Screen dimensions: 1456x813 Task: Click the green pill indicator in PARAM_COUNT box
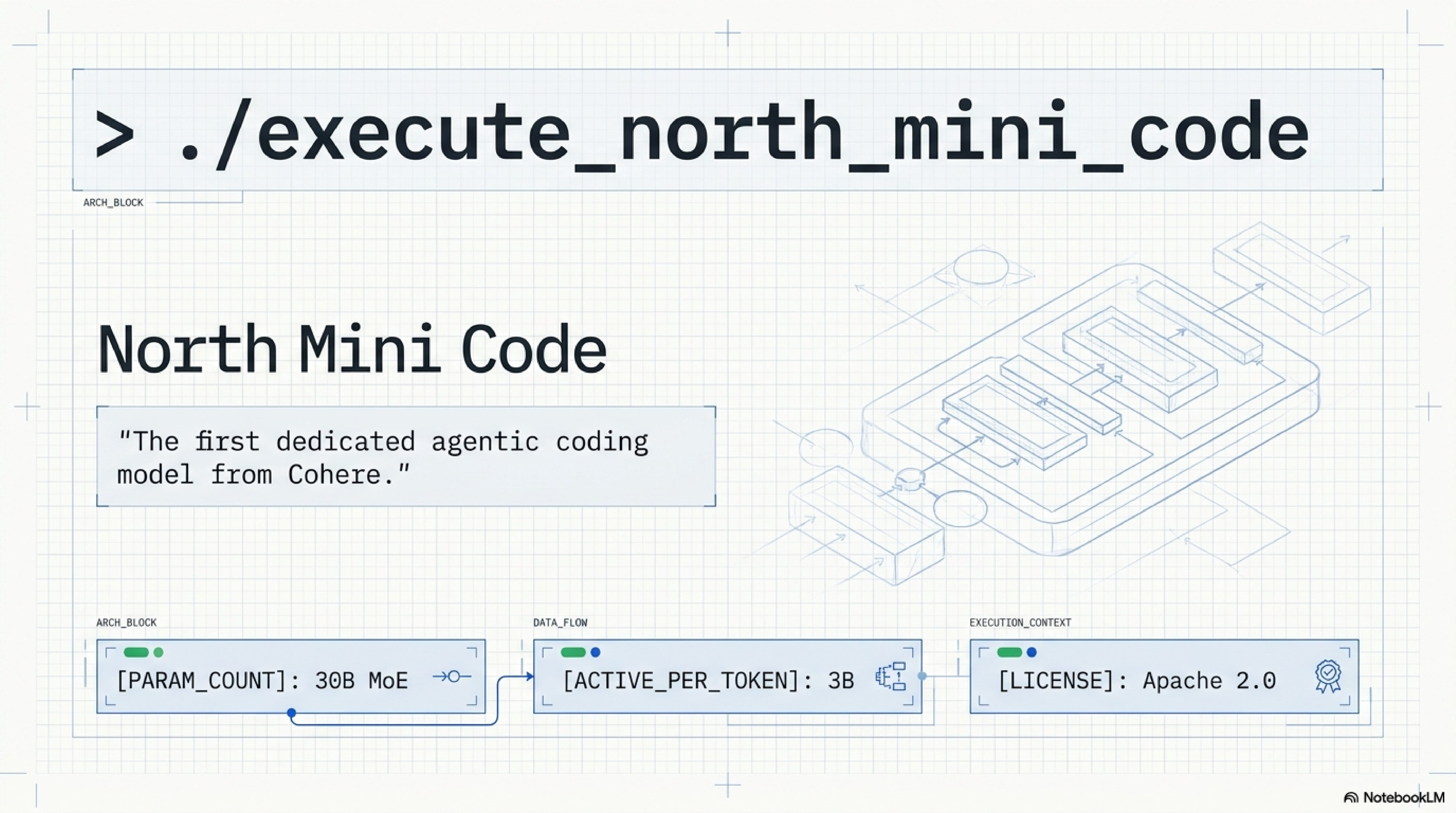point(136,652)
